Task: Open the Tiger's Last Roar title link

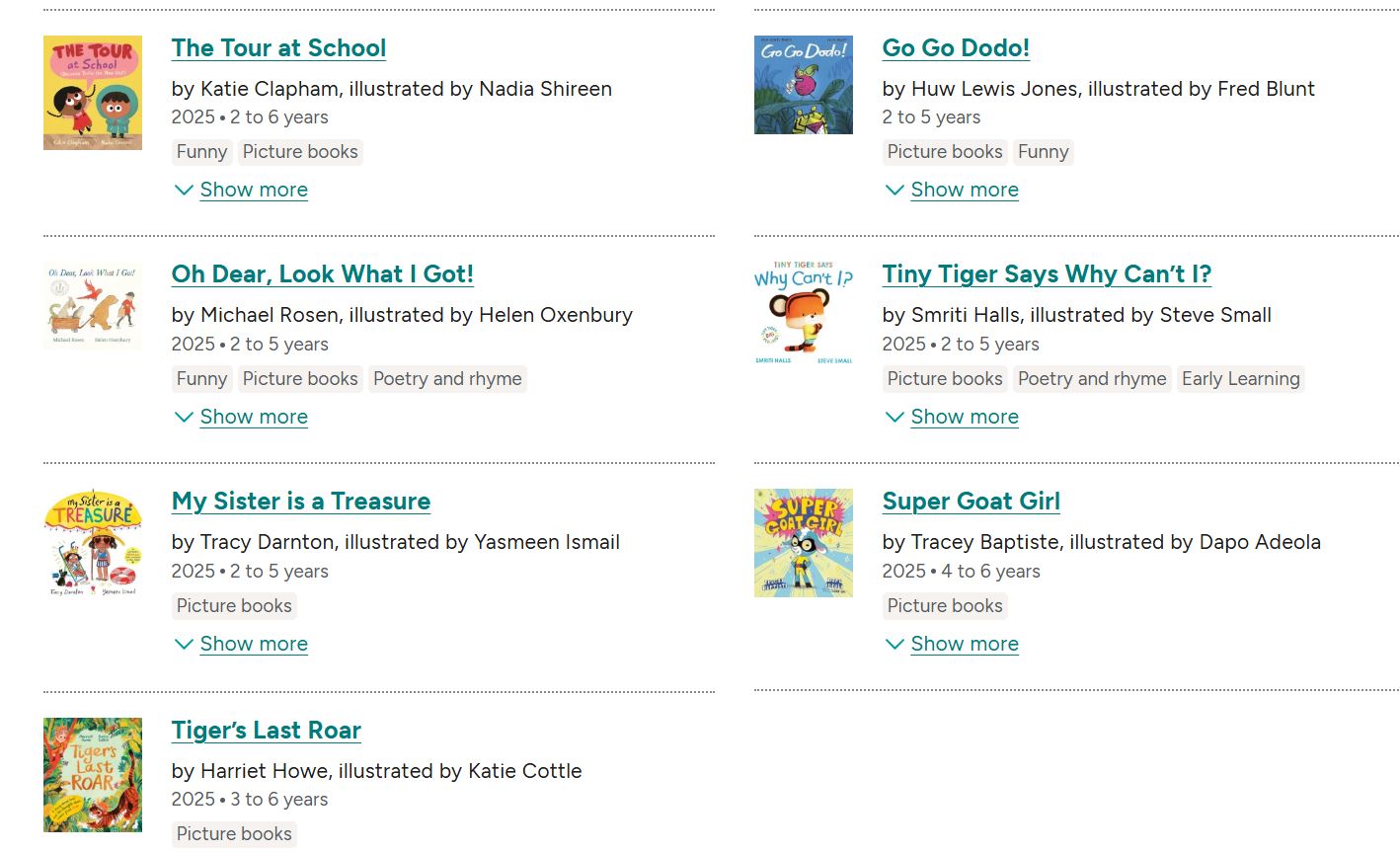Action: coord(266,731)
